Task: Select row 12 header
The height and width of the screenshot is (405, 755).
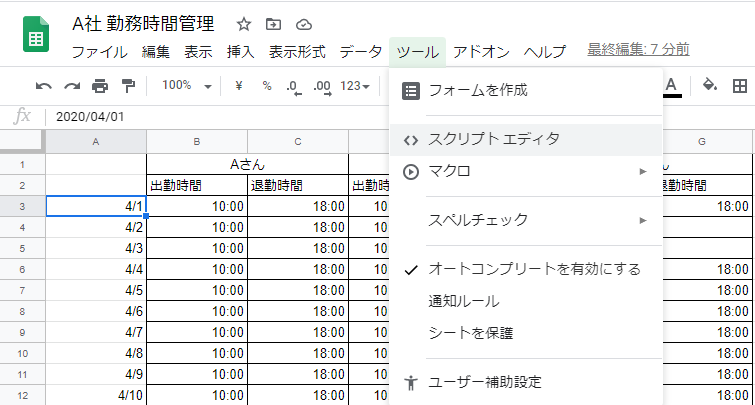Action: pyautogui.click(x=22, y=395)
